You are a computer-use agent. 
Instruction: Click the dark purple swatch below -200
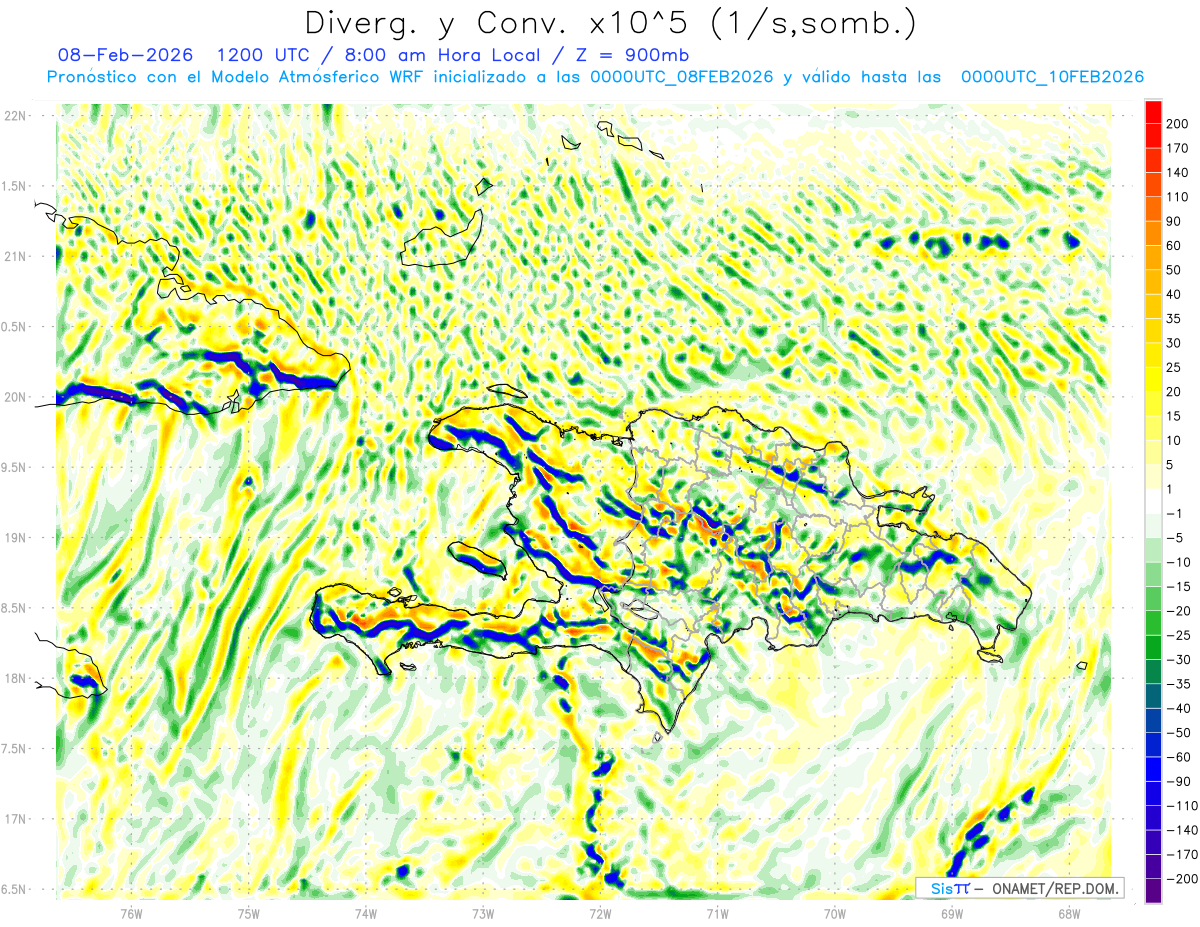pos(1153,890)
